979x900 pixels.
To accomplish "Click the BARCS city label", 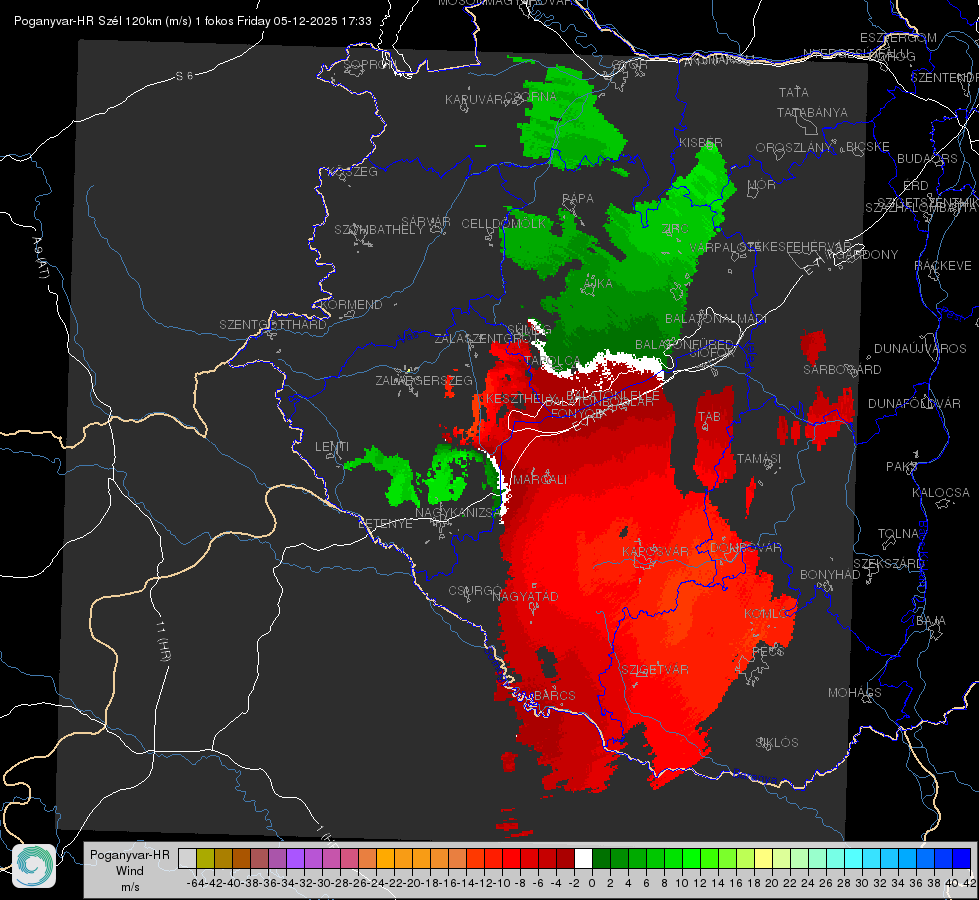I will pyautogui.click(x=555, y=695).
